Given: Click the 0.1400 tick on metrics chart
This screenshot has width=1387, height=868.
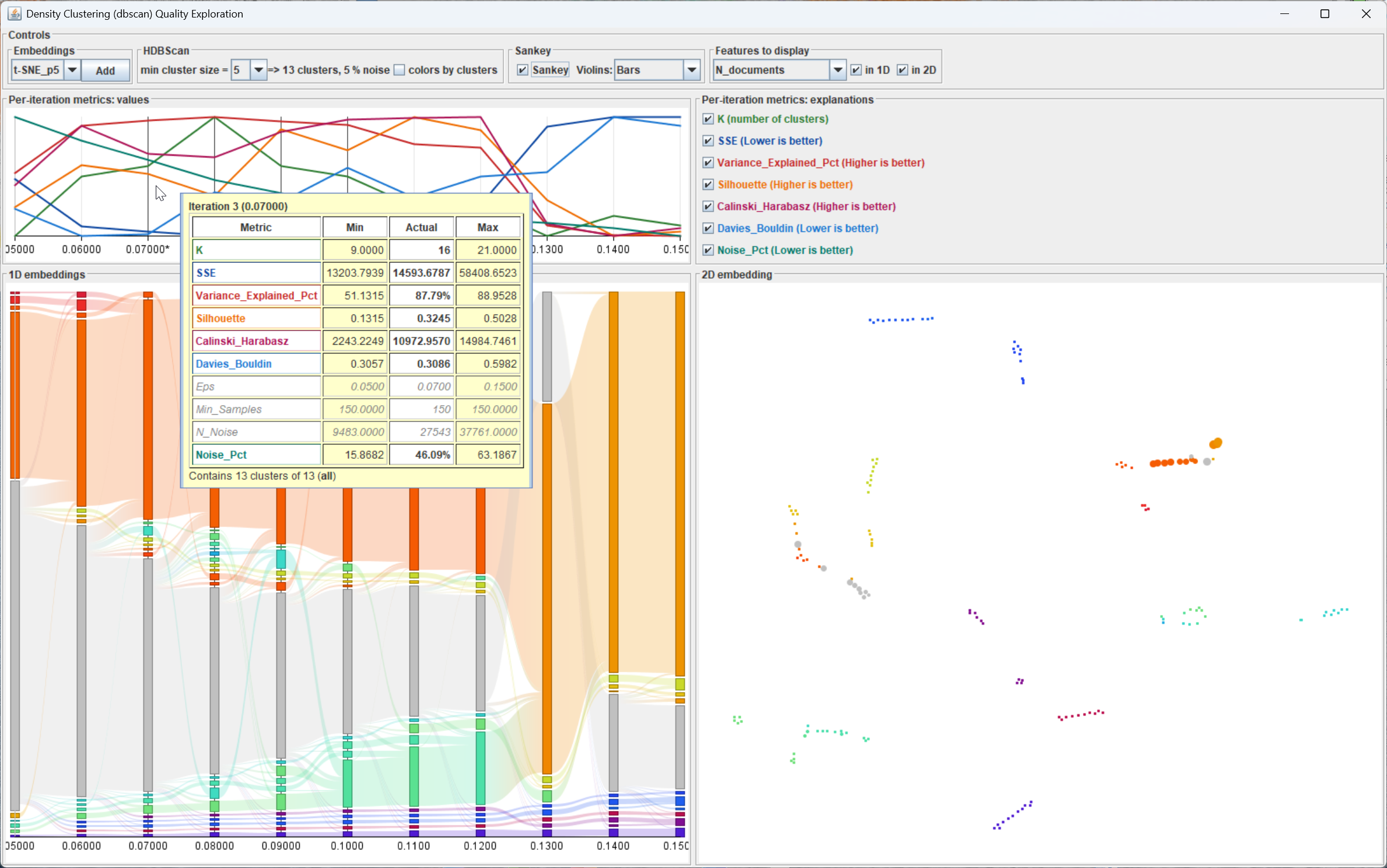Looking at the screenshot, I should click(x=613, y=249).
